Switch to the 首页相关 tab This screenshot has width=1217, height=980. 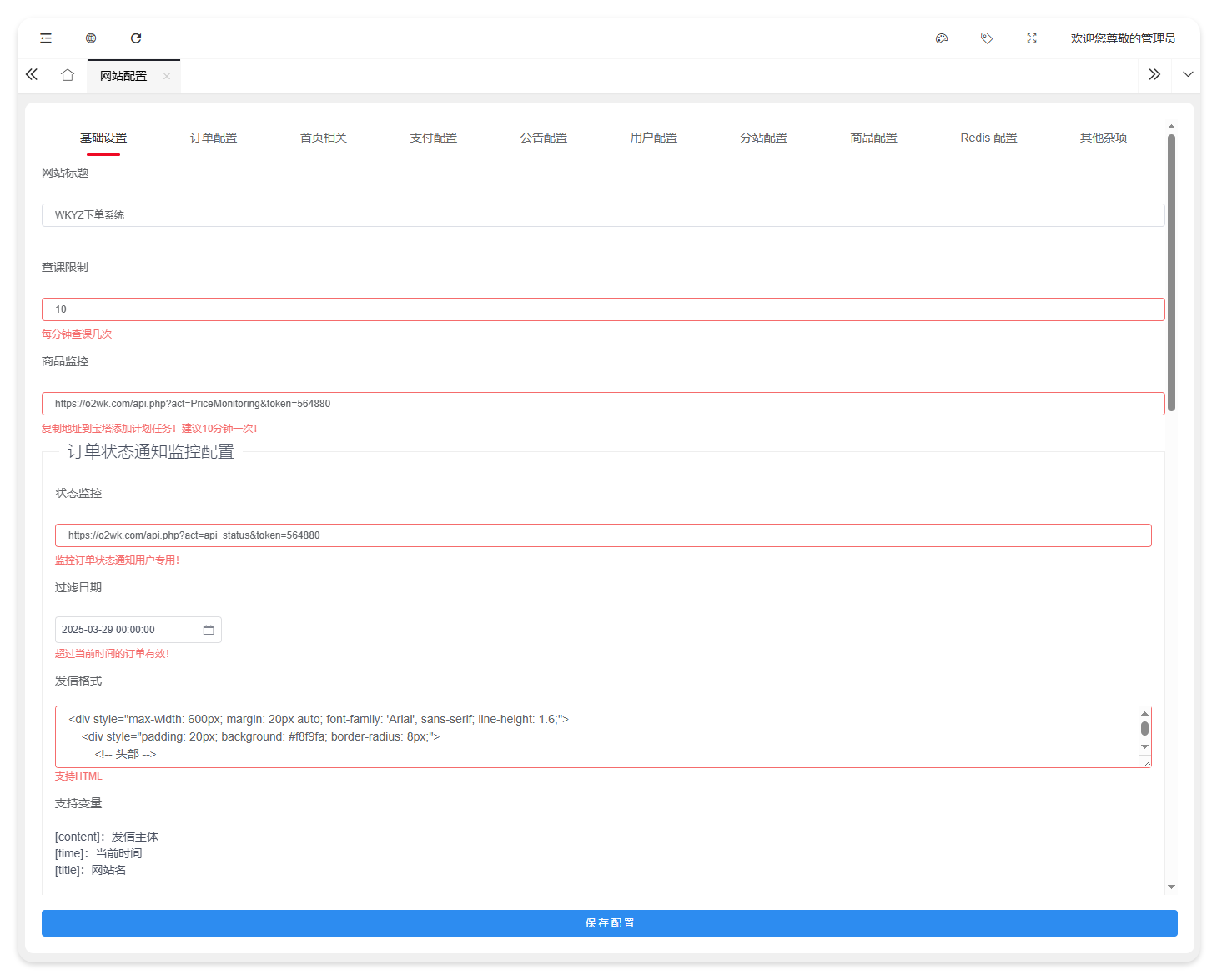coord(324,138)
